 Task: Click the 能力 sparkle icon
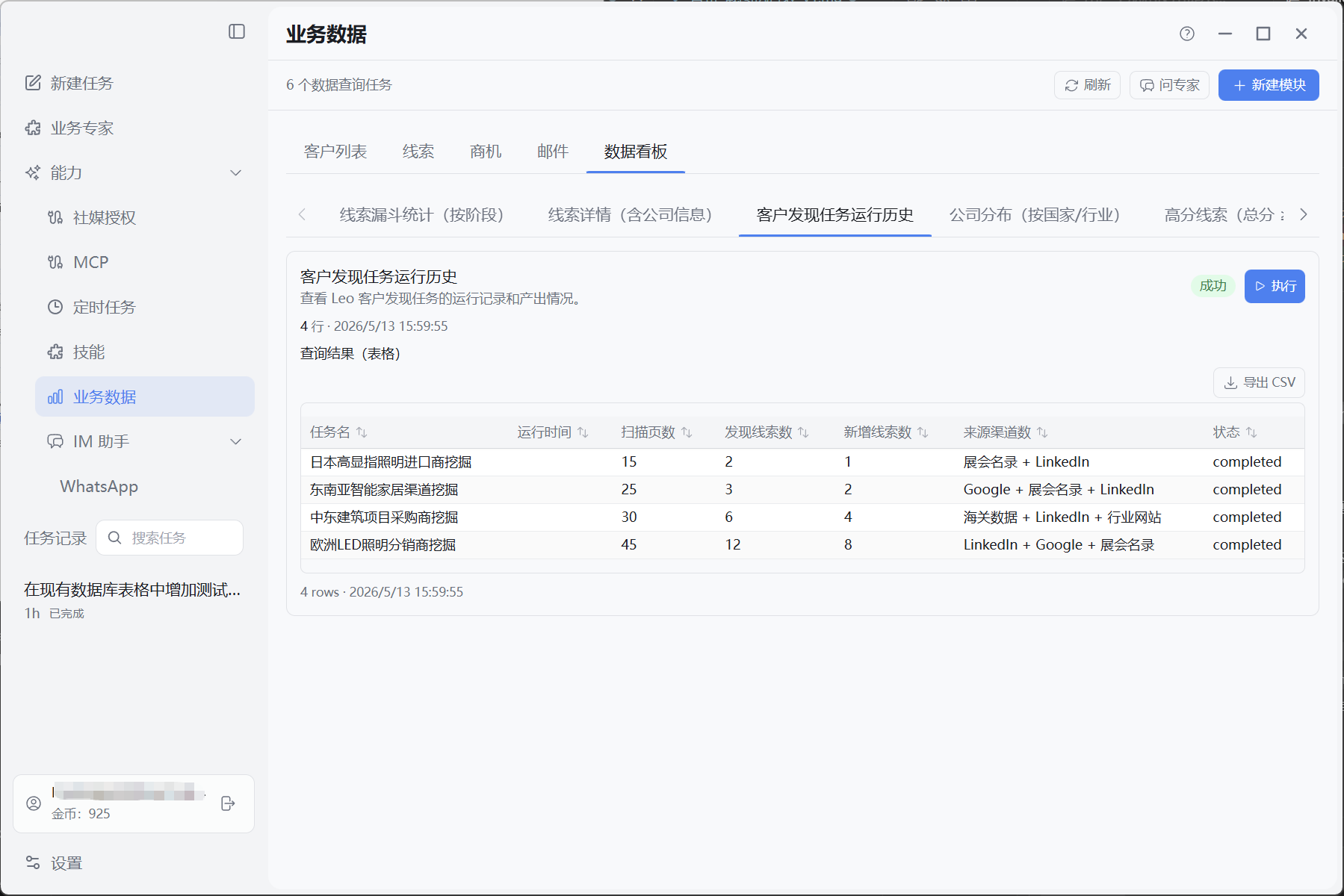tap(33, 172)
